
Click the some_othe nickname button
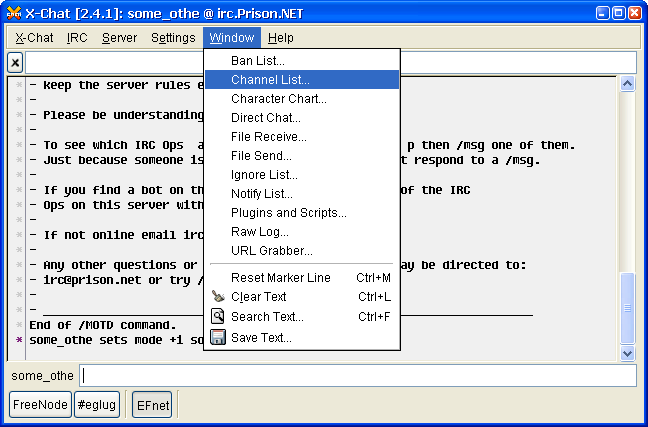click(41, 376)
